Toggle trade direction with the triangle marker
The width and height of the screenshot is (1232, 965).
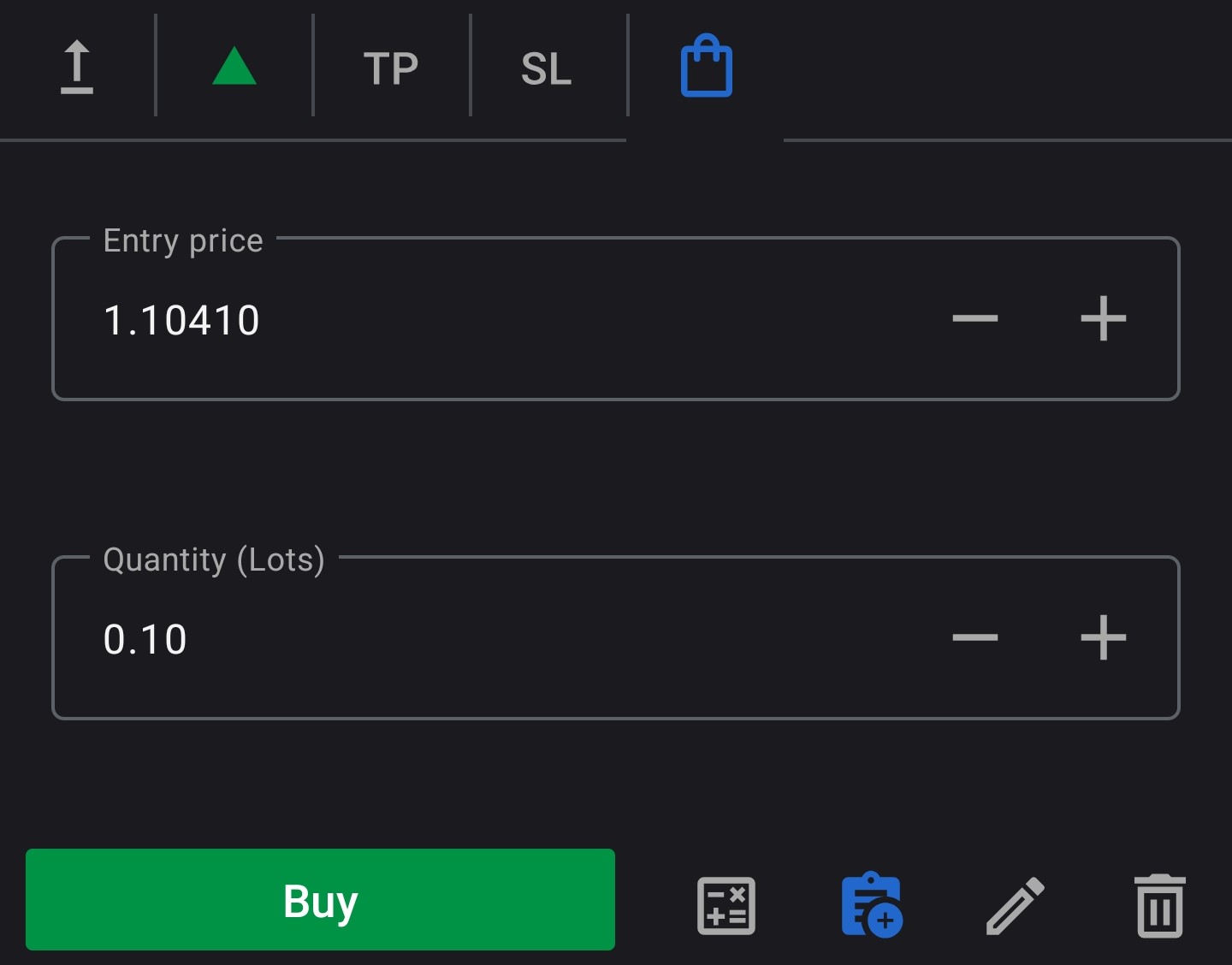point(233,67)
